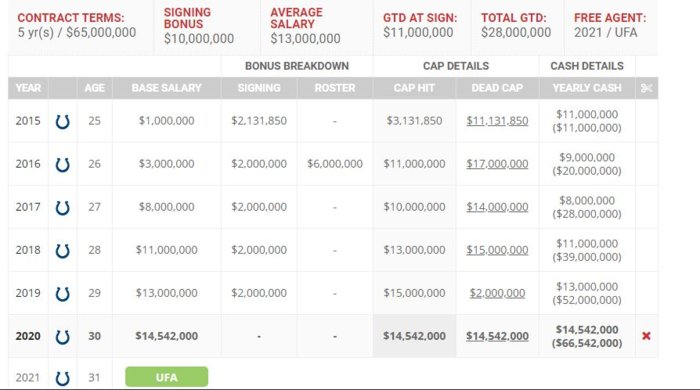
Task: Click the BASE SALARY column header
Action: 167,88
